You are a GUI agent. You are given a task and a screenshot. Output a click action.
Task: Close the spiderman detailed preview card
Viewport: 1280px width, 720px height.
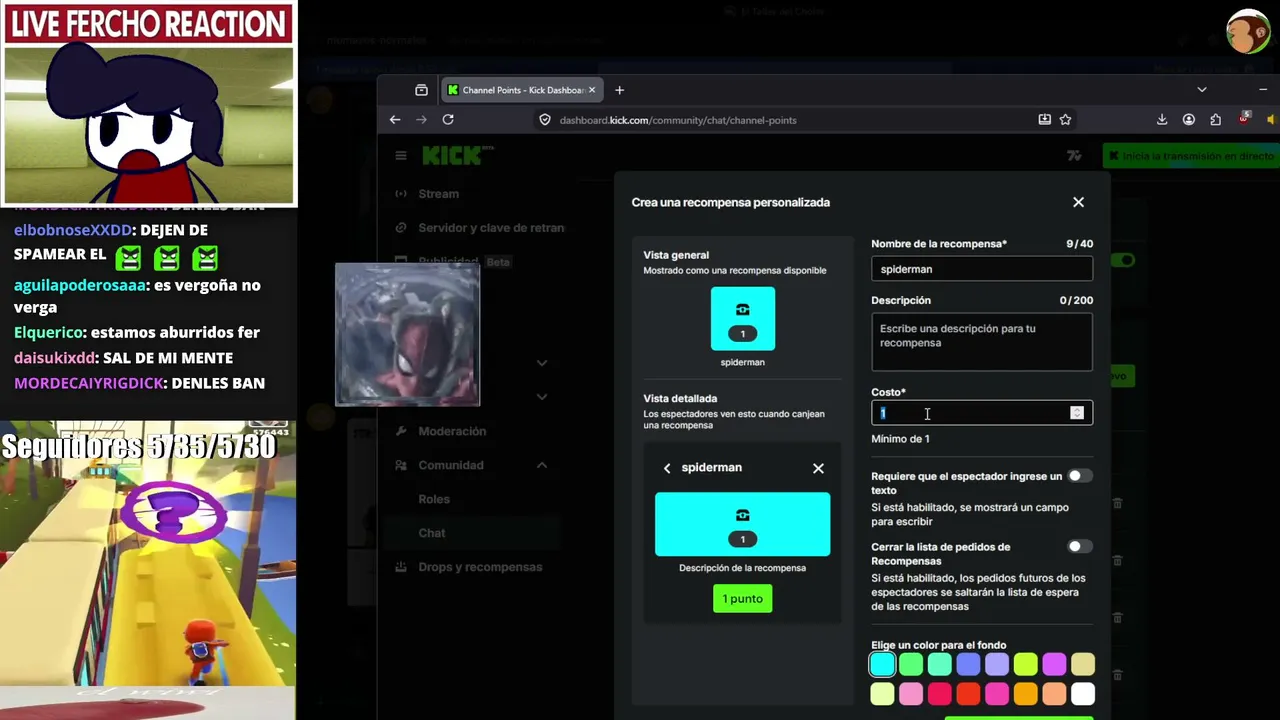pos(818,468)
